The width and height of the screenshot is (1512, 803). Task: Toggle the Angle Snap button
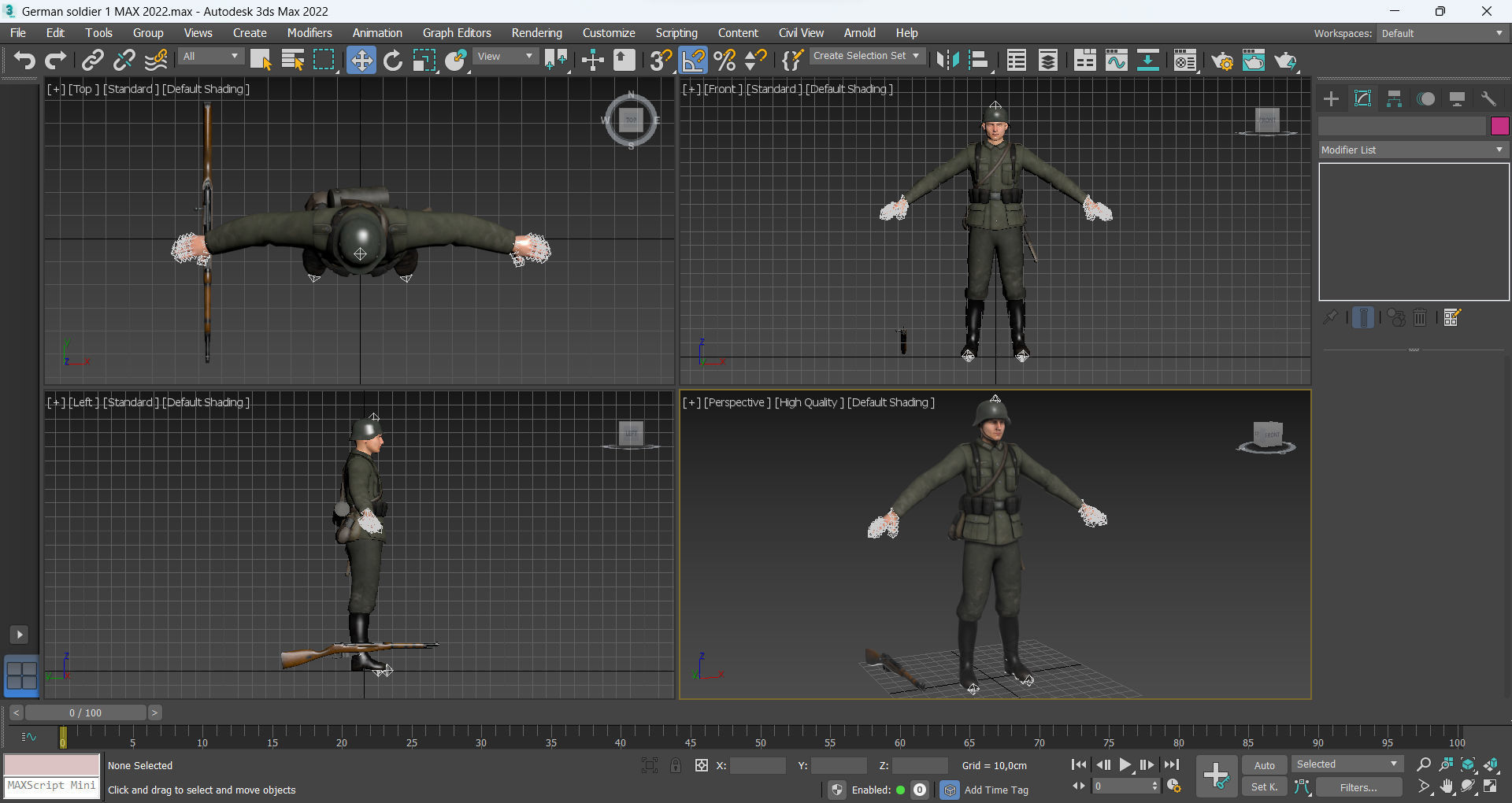(x=693, y=60)
